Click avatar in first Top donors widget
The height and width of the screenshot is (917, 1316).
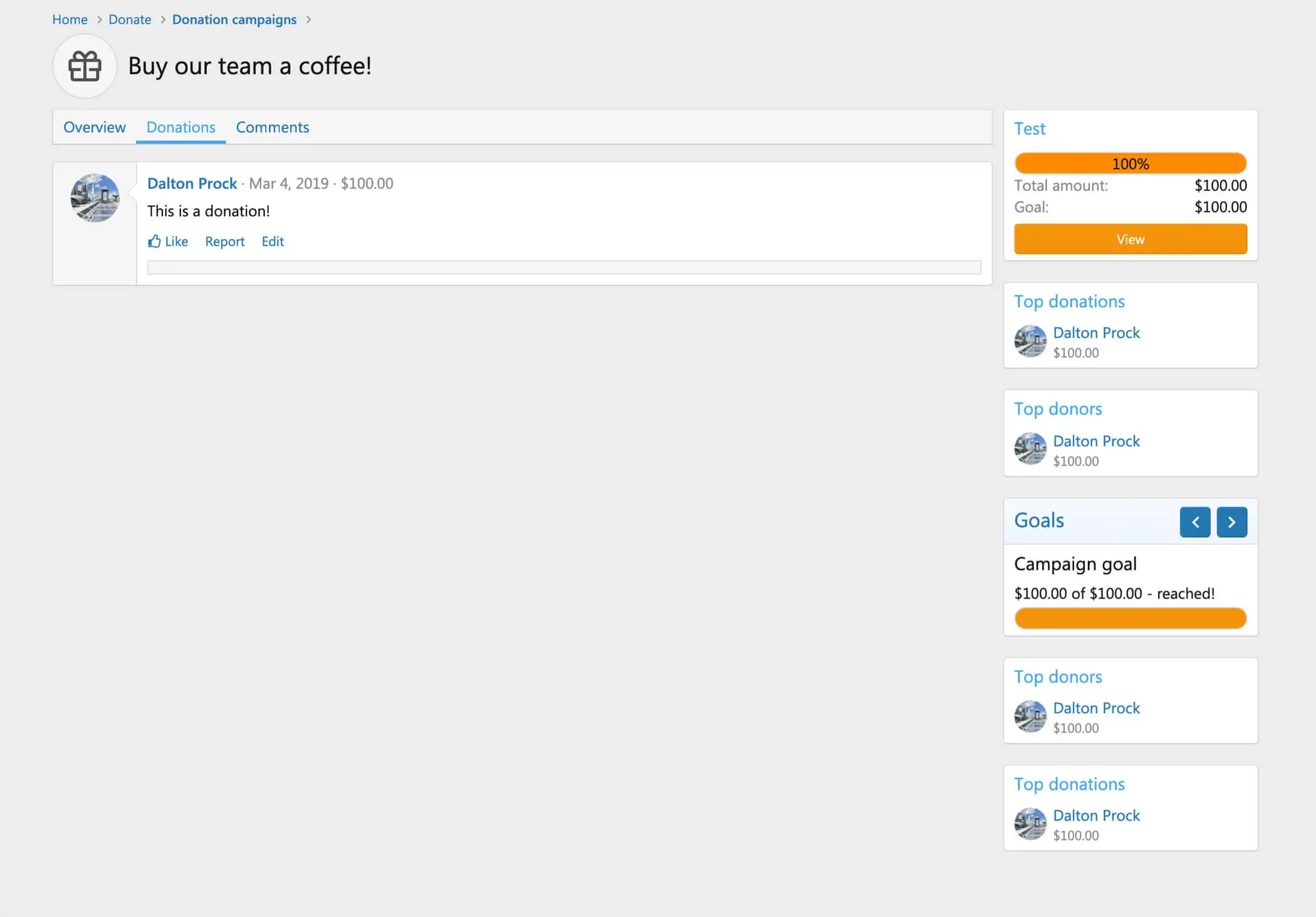point(1030,449)
